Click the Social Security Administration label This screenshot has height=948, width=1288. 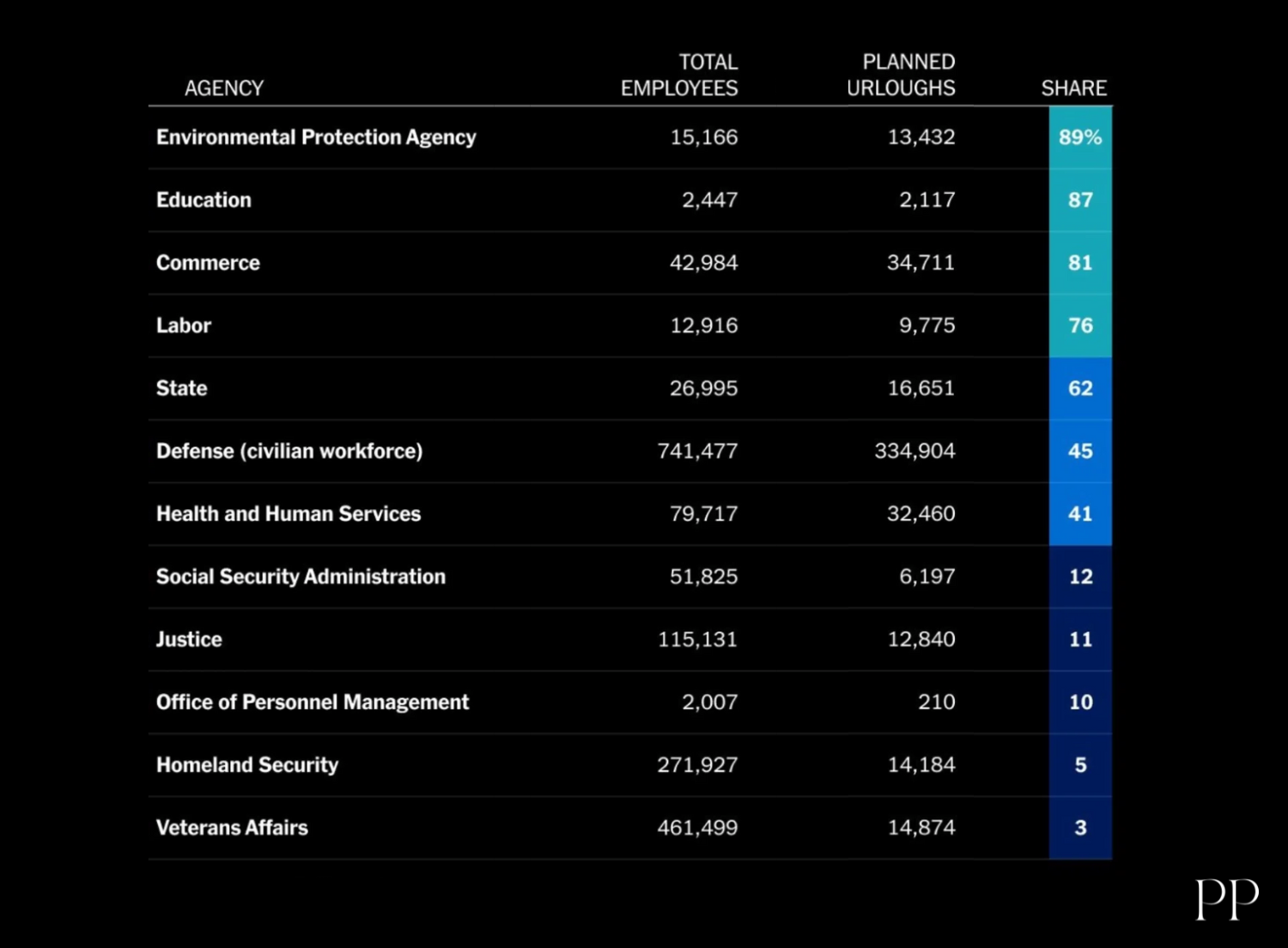[x=301, y=577]
